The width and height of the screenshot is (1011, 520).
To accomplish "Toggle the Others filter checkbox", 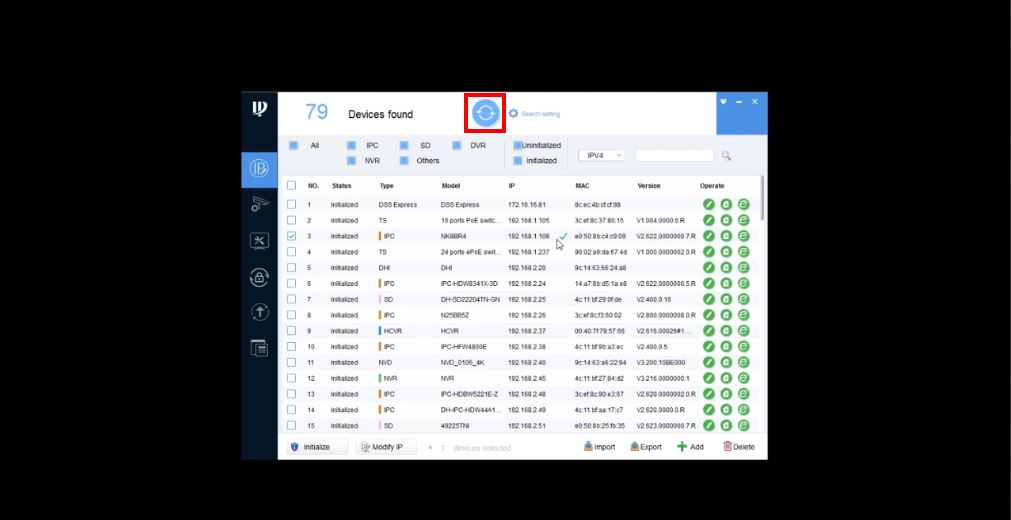I will click(x=404, y=161).
